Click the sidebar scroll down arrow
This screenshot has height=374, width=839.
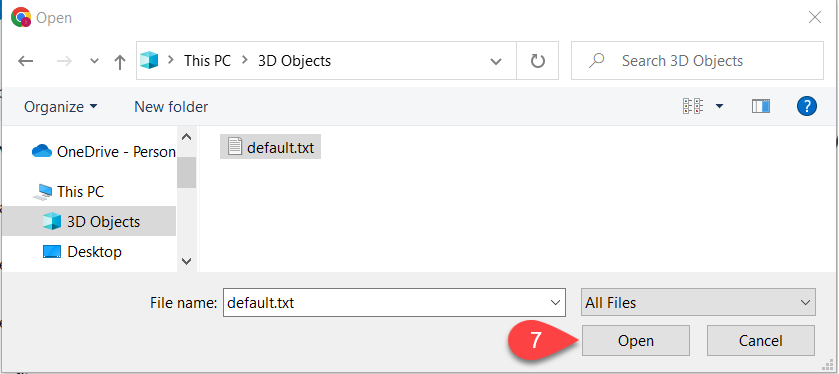[186, 261]
